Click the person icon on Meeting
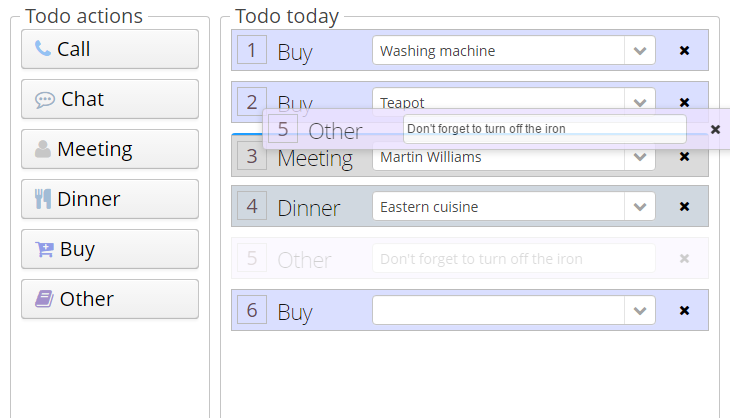 (x=43, y=149)
